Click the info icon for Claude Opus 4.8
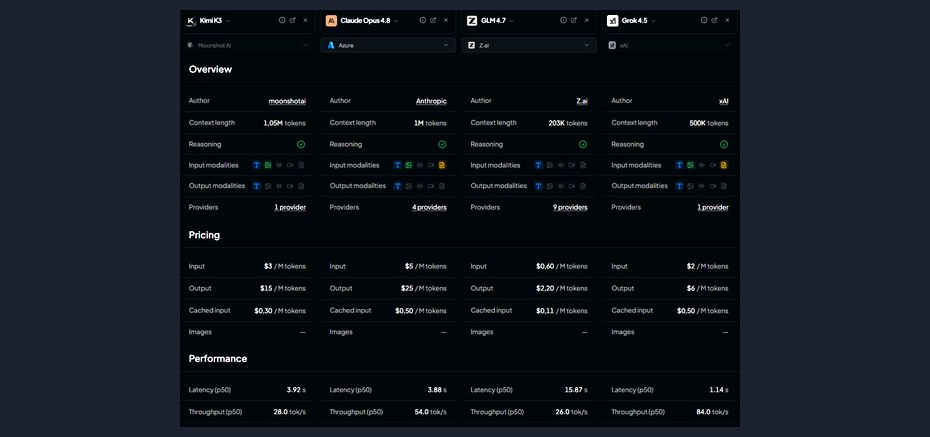Viewport: 930px width, 437px height. point(423,20)
